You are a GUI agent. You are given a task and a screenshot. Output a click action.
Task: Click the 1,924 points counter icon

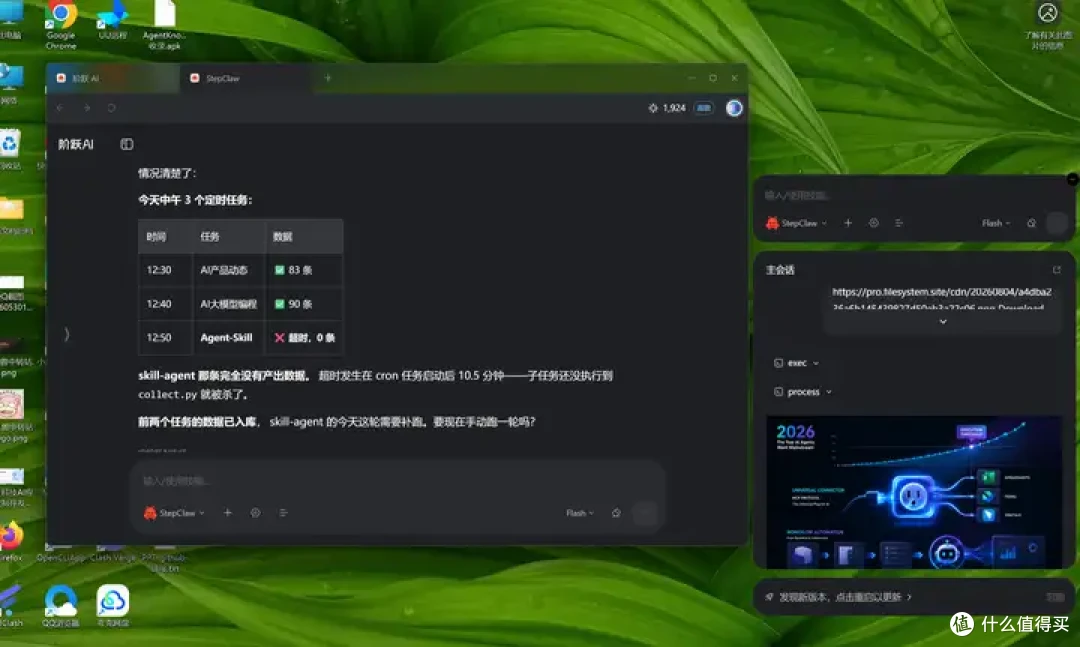[653, 107]
